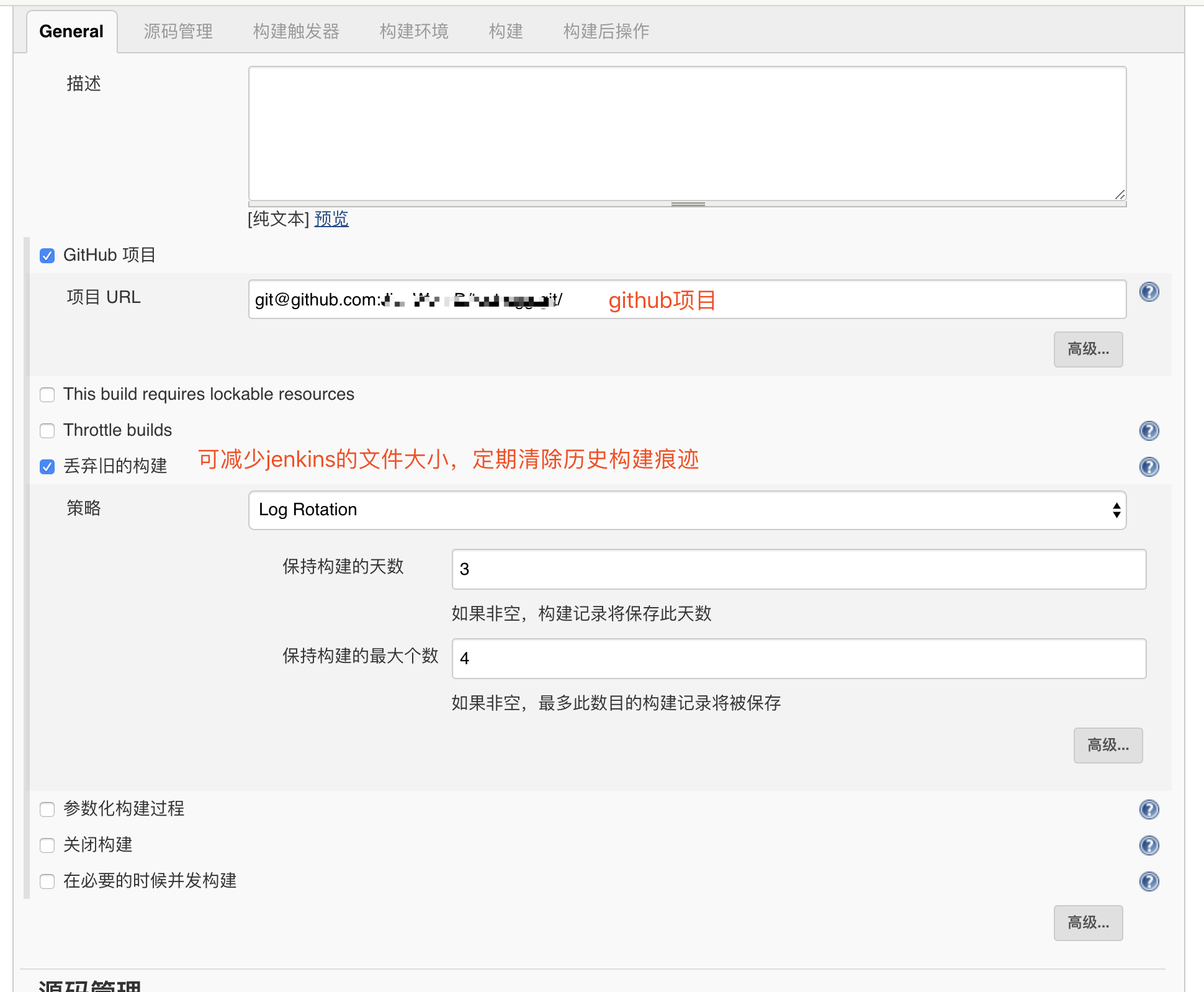
Task: Expand 高级 options under GitHub project URL
Action: (1087, 349)
